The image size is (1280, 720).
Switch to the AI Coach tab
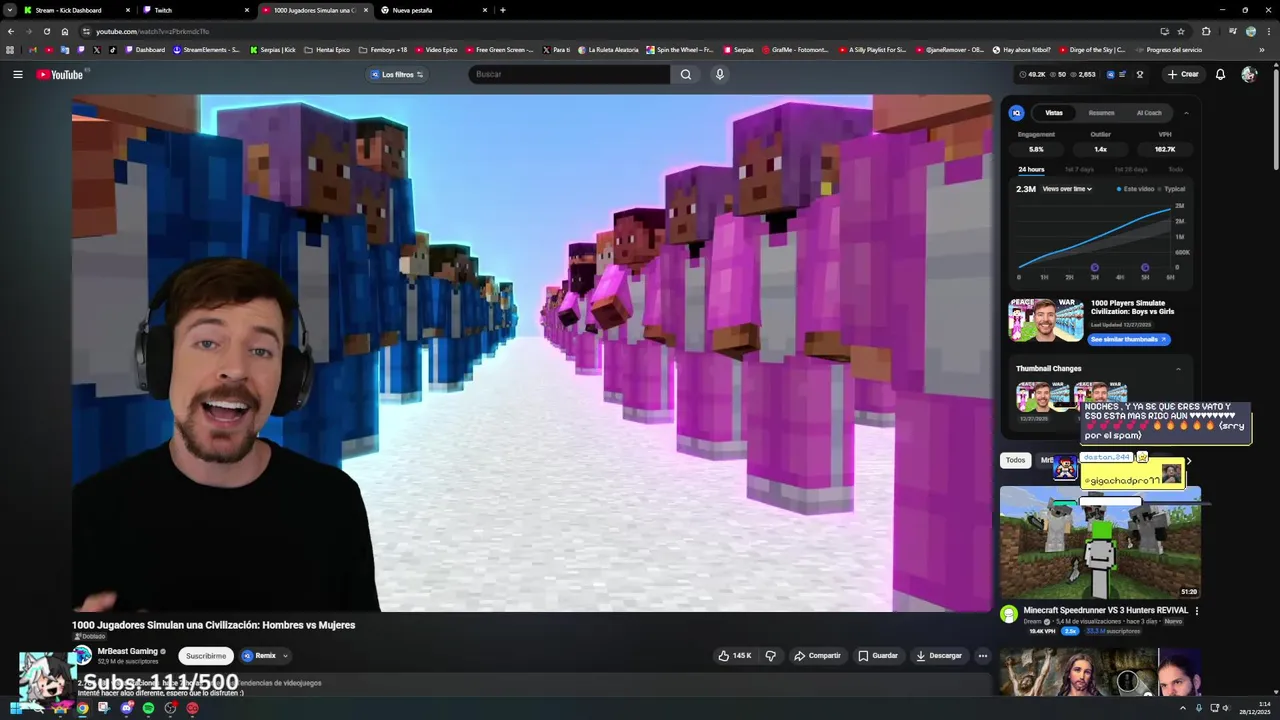coord(1149,113)
